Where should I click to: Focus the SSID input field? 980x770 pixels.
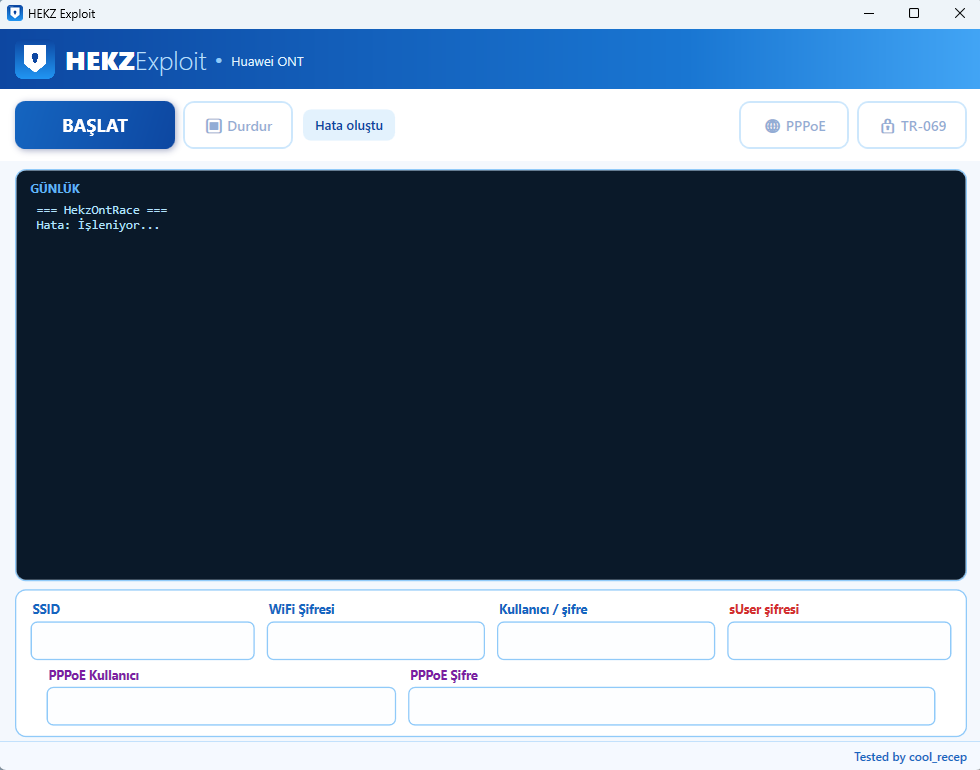(142, 641)
